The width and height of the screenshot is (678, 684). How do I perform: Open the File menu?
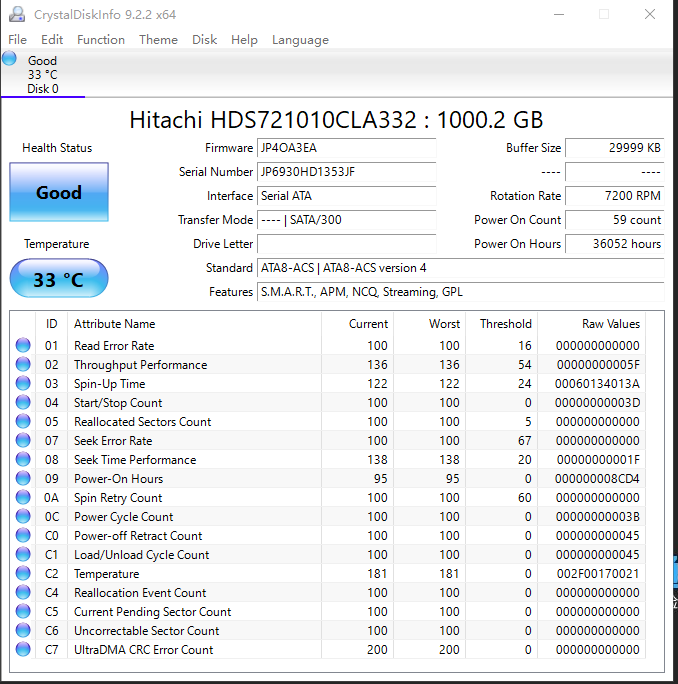17,40
